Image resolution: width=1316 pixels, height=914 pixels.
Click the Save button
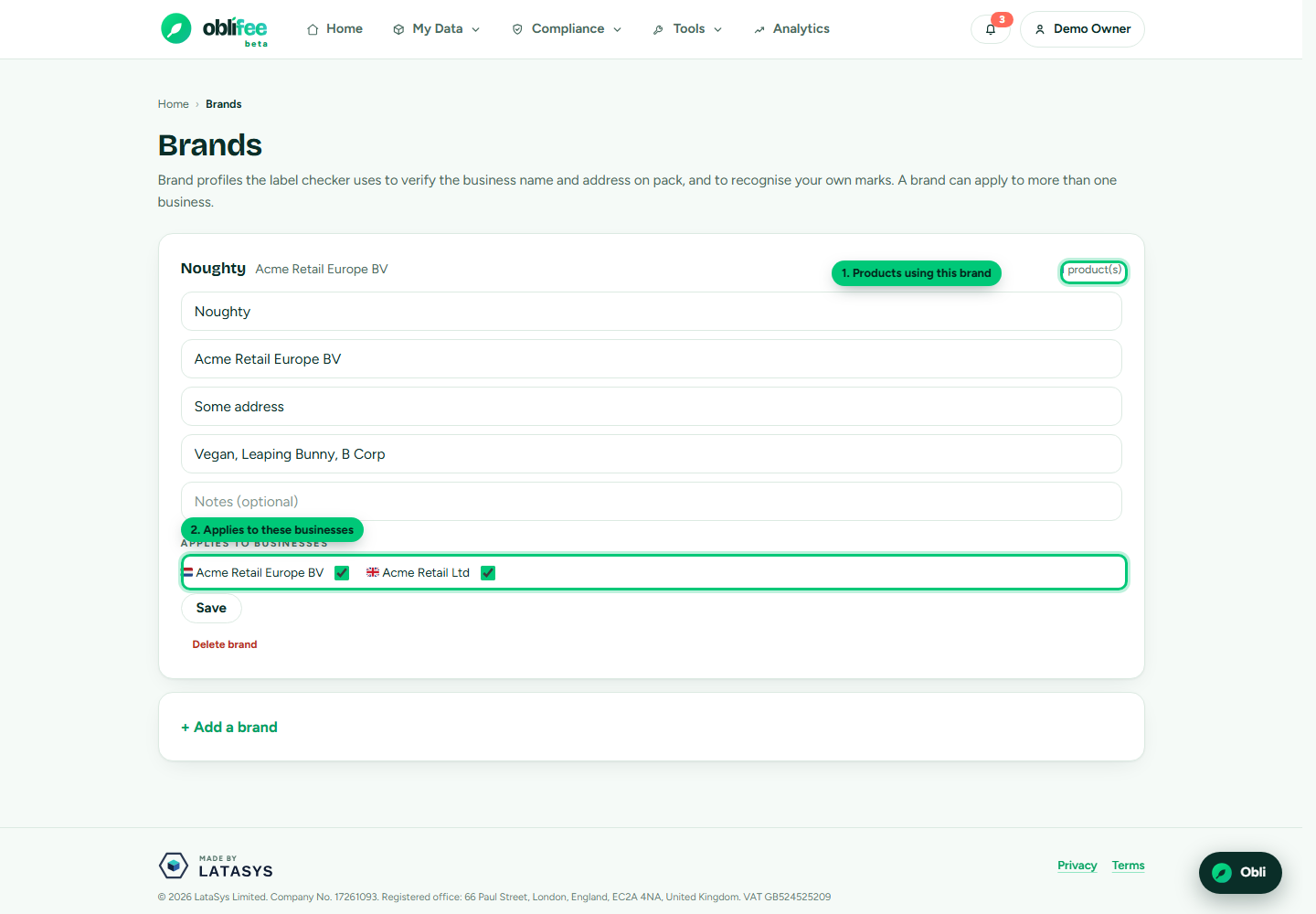point(211,608)
